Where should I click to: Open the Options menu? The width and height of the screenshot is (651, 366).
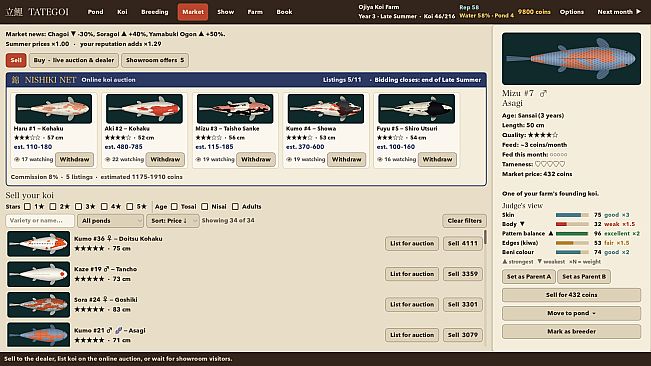tap(571, 12)
